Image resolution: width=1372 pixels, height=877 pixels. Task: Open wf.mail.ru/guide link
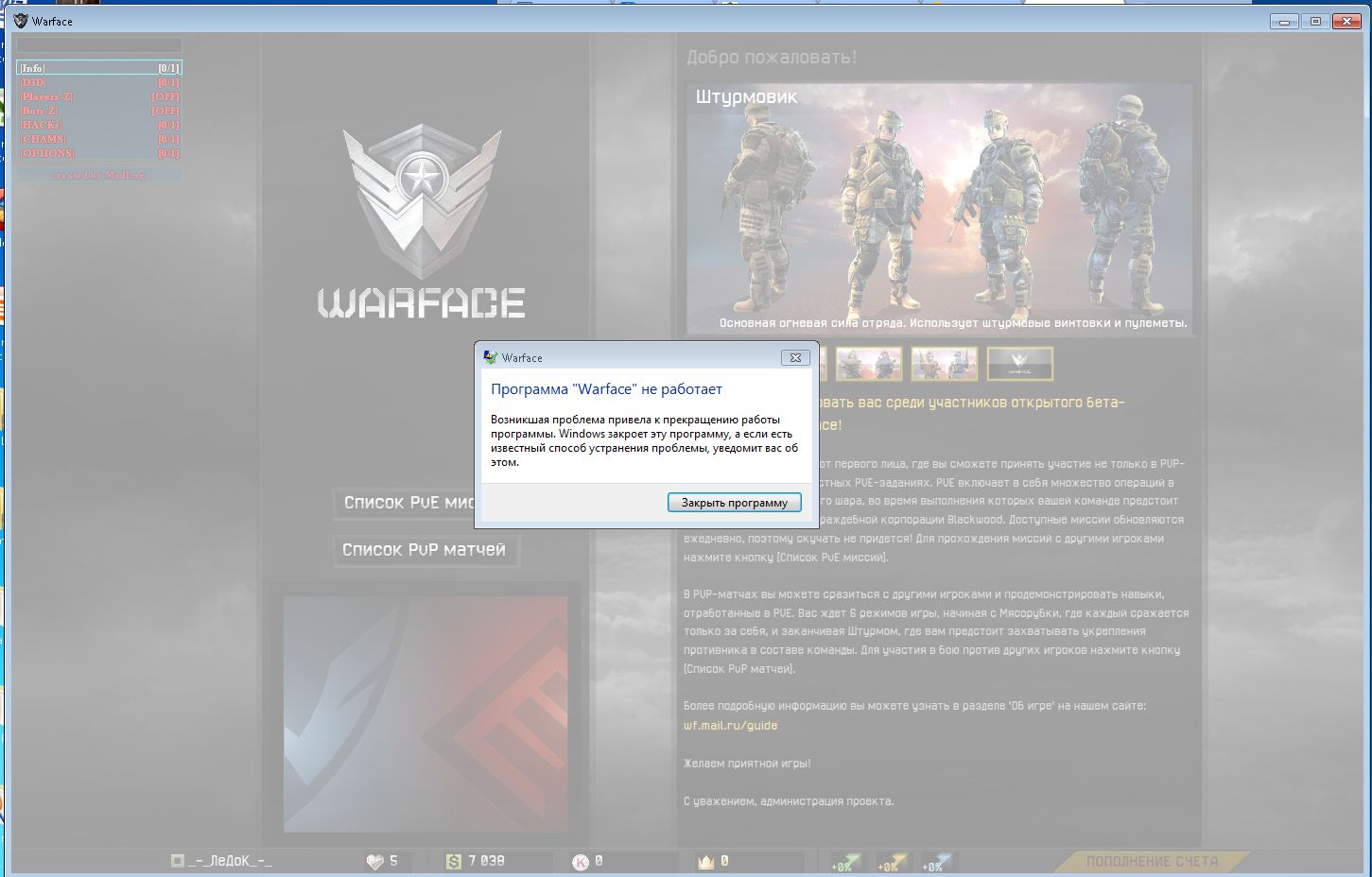point(730,726)
